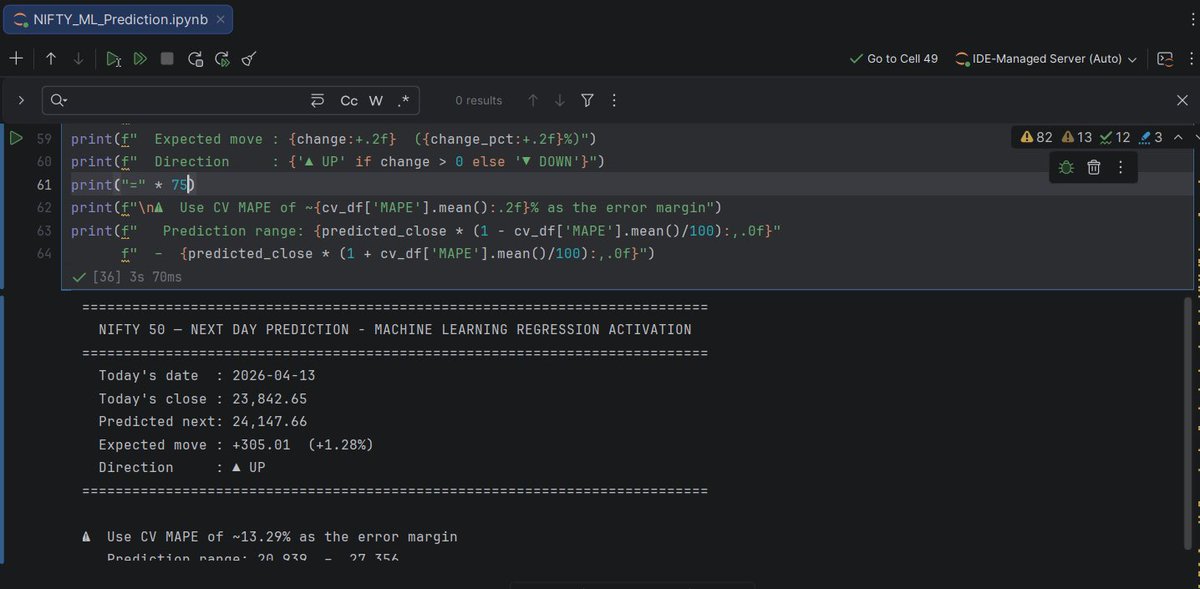Screen dimensions: 1200x589
Task: Enable whole words search with W
Action: click(x=376, y=100)
